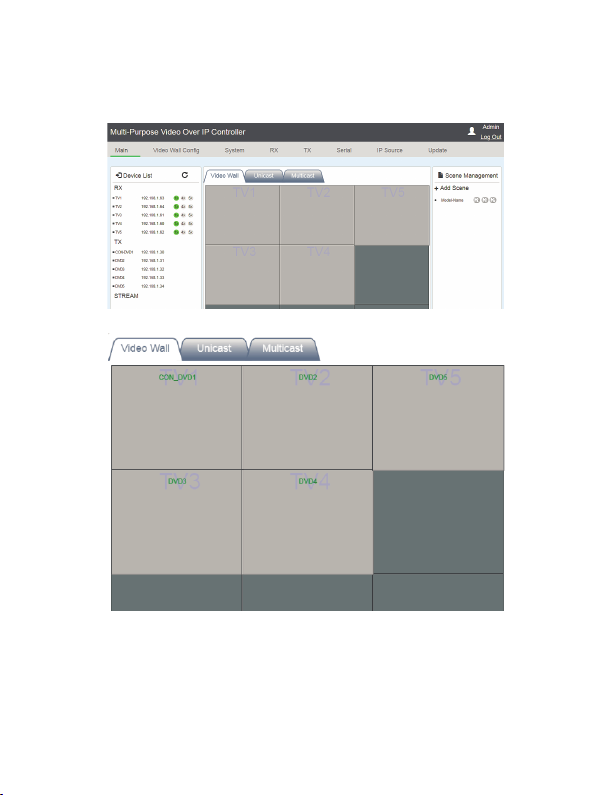This screenshot has height=795, width=596.
Task: Select the TV1 tile showing CON_DVD1
Action: coord(176,417)
